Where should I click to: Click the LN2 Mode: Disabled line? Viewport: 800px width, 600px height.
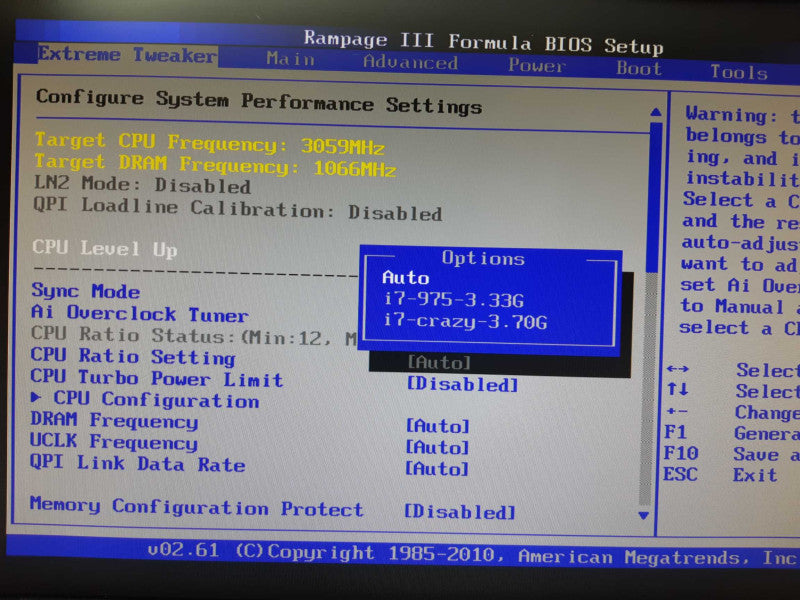pyautogui.click(x=142, y=185)
